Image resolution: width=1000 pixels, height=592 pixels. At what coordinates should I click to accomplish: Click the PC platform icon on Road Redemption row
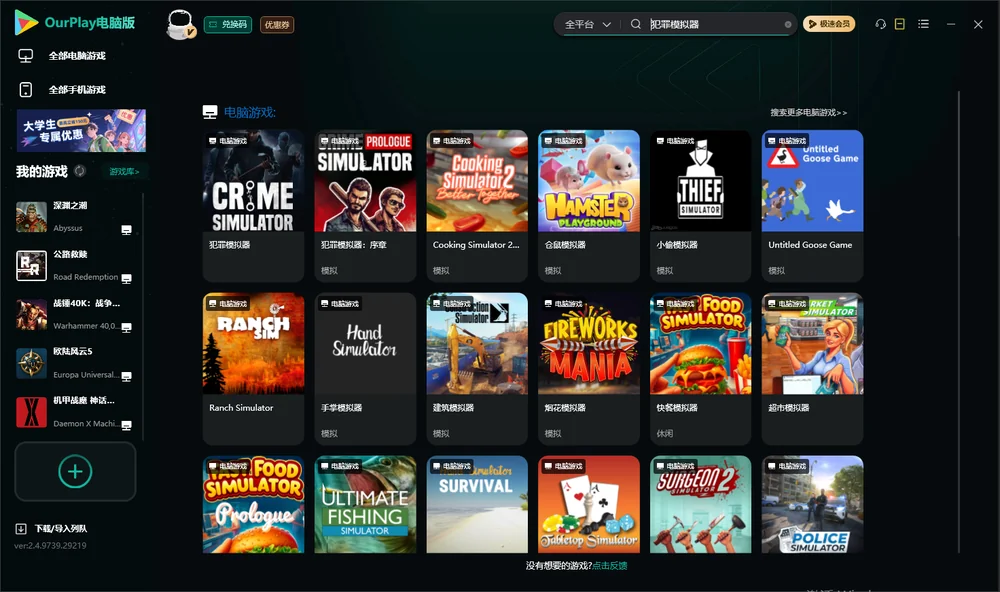(x=126, y=279)
